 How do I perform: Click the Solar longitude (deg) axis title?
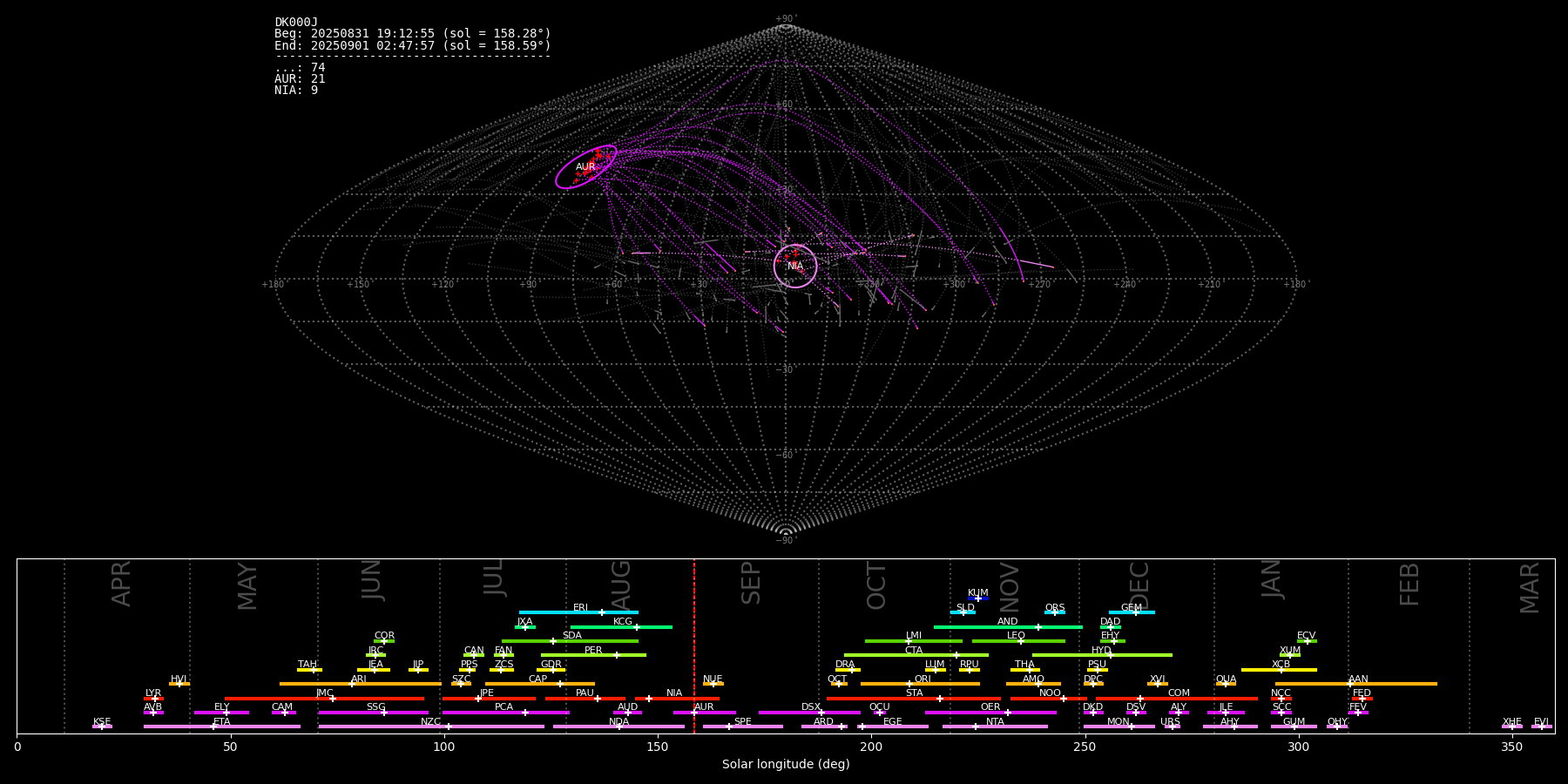click(x=786, y=764)
